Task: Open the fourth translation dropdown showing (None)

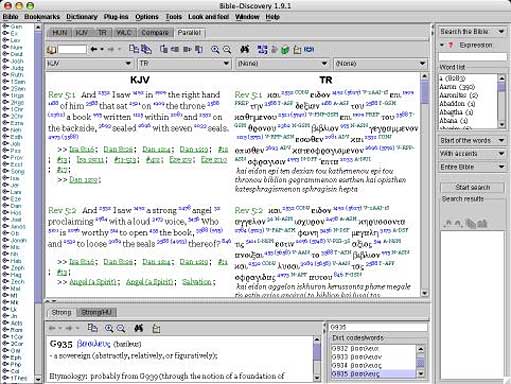Action: [x=380, y=63]
